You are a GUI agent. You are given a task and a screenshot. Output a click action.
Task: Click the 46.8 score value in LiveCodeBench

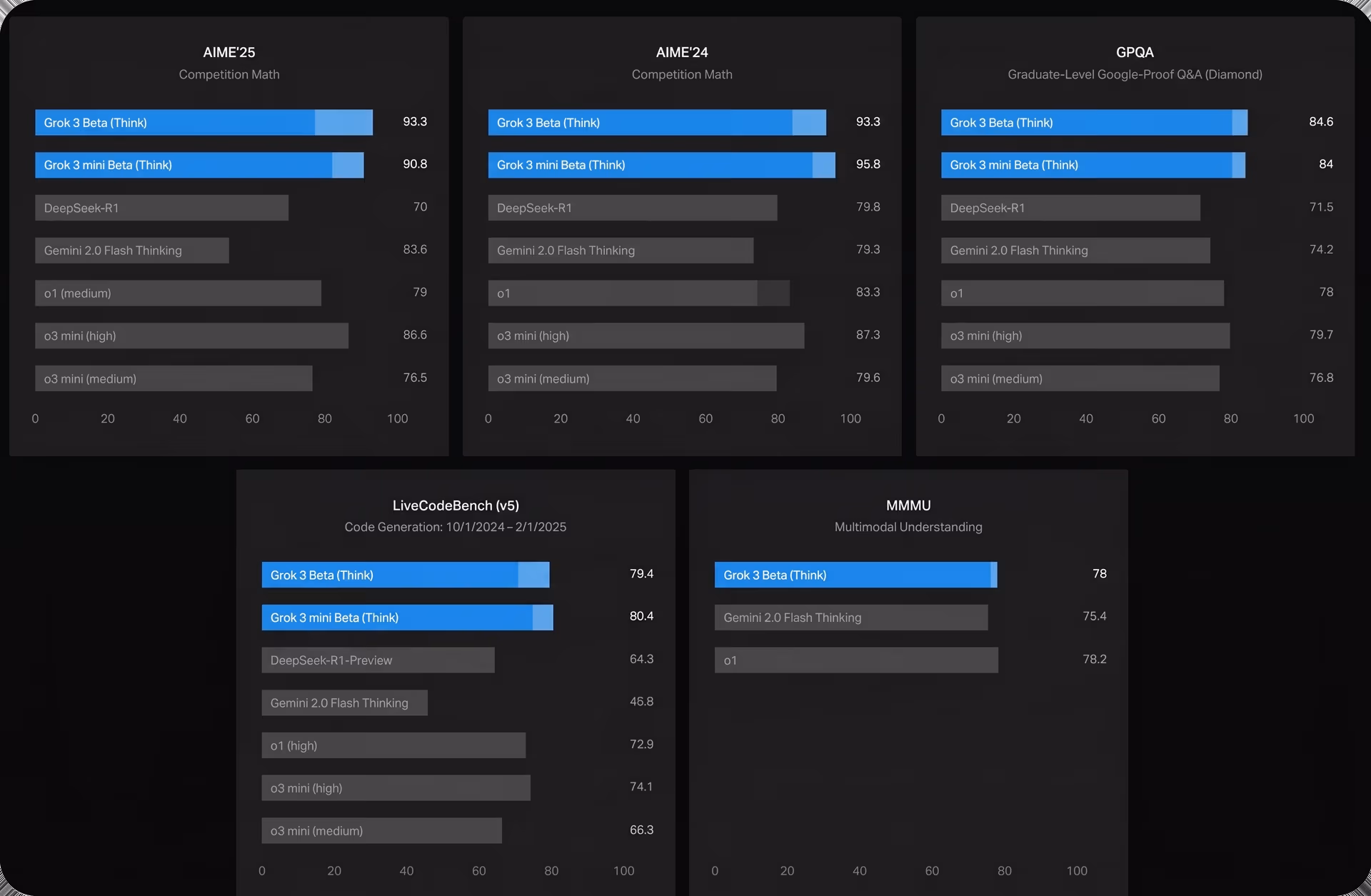pyautogui.click(x=641, y=702)
